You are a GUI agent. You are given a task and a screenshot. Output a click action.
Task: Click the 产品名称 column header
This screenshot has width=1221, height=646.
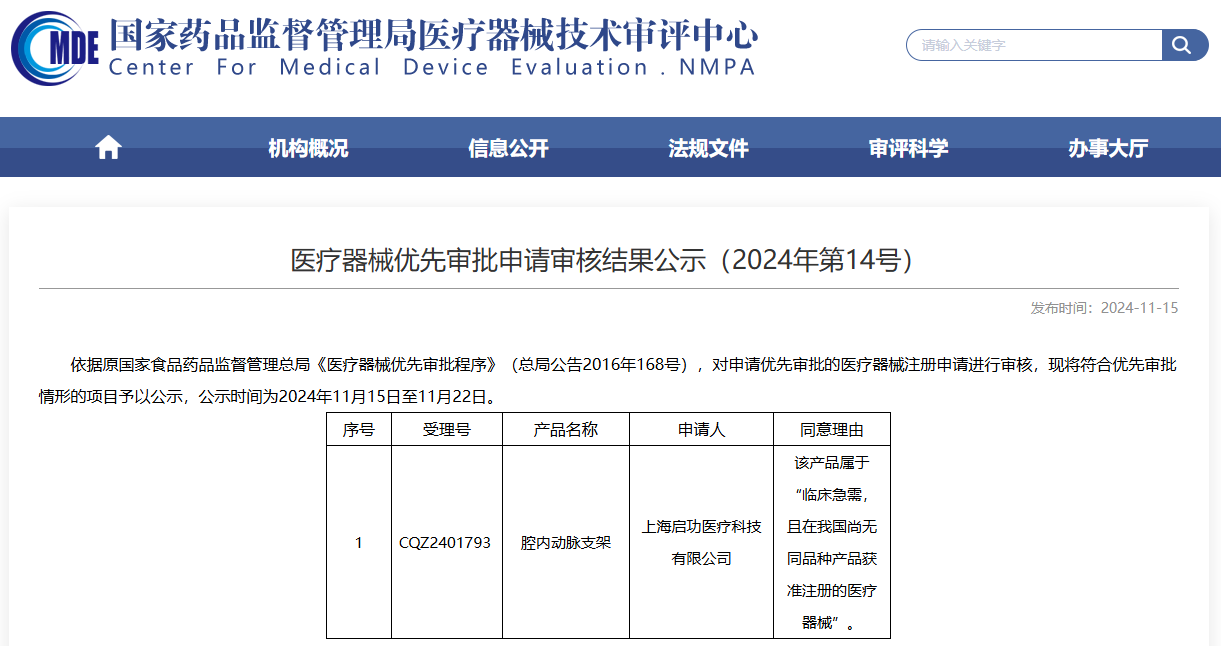tap(565, 429)
